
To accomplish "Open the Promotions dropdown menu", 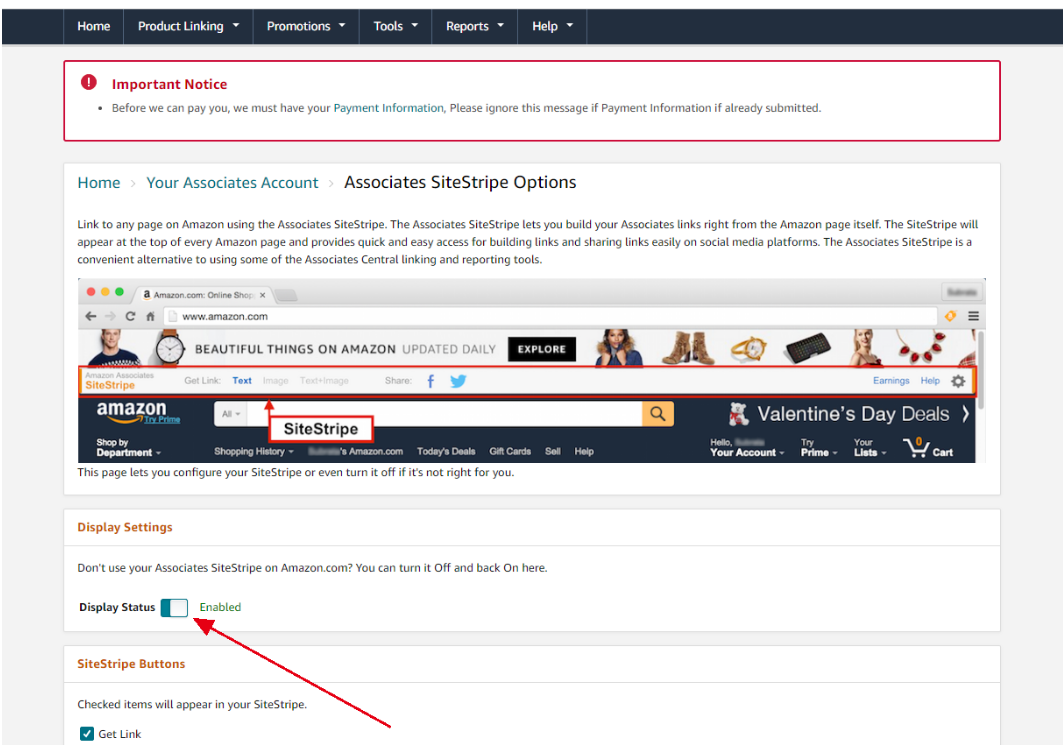I will pos(305,26).
